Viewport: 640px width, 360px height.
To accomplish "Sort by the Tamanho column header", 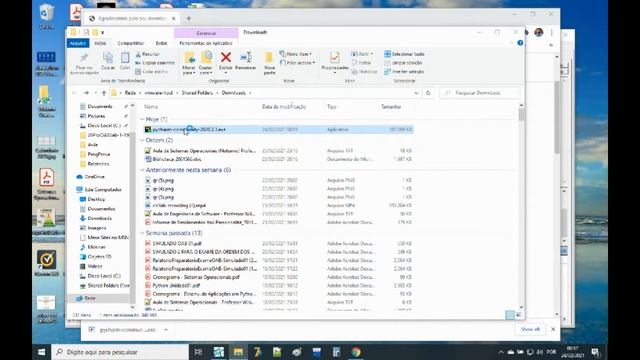I will point(391,107).
